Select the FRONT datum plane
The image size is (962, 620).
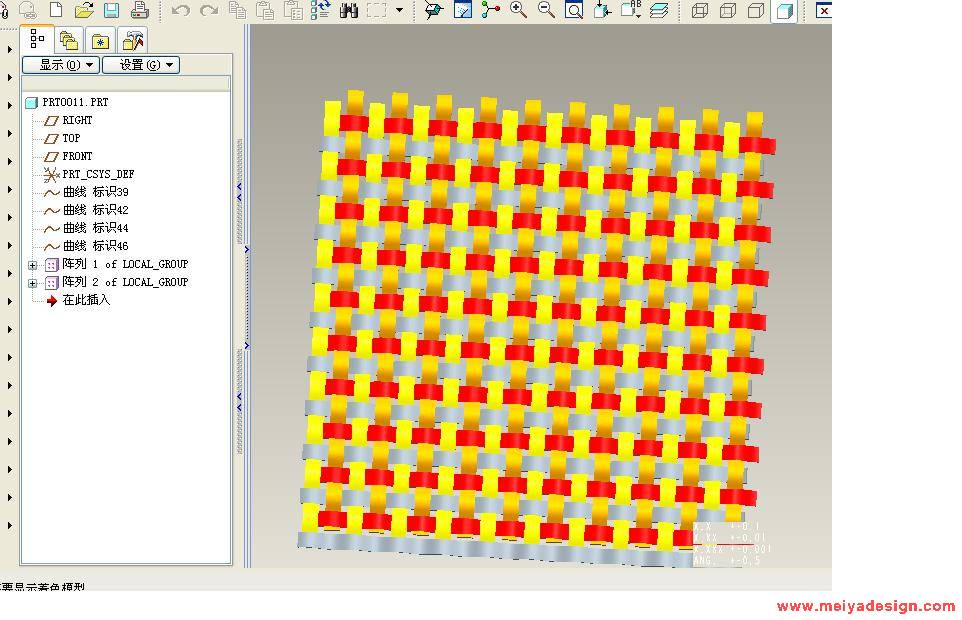[77, 156]
